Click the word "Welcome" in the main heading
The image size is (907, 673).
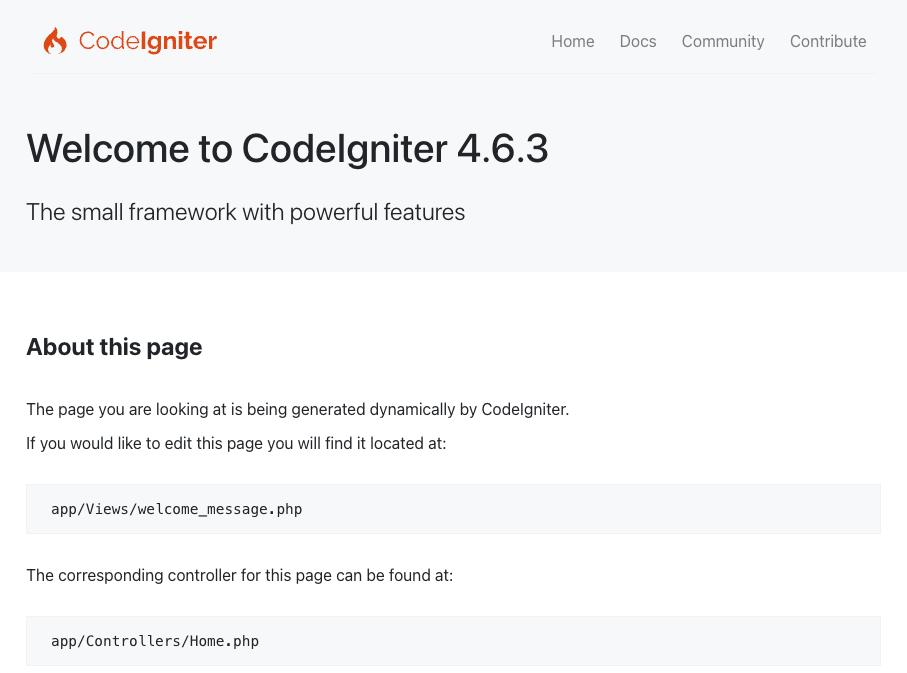tap(108, 149)
